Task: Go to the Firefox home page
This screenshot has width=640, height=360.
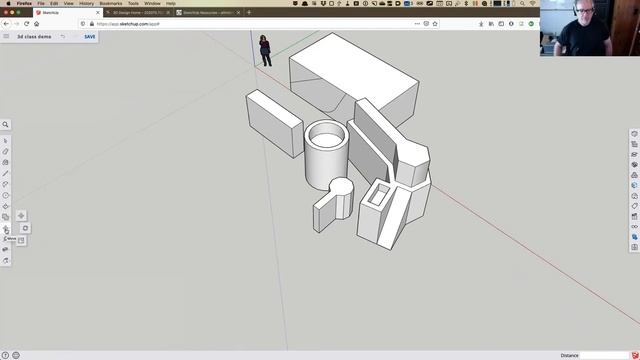Action: pos(37,24)
